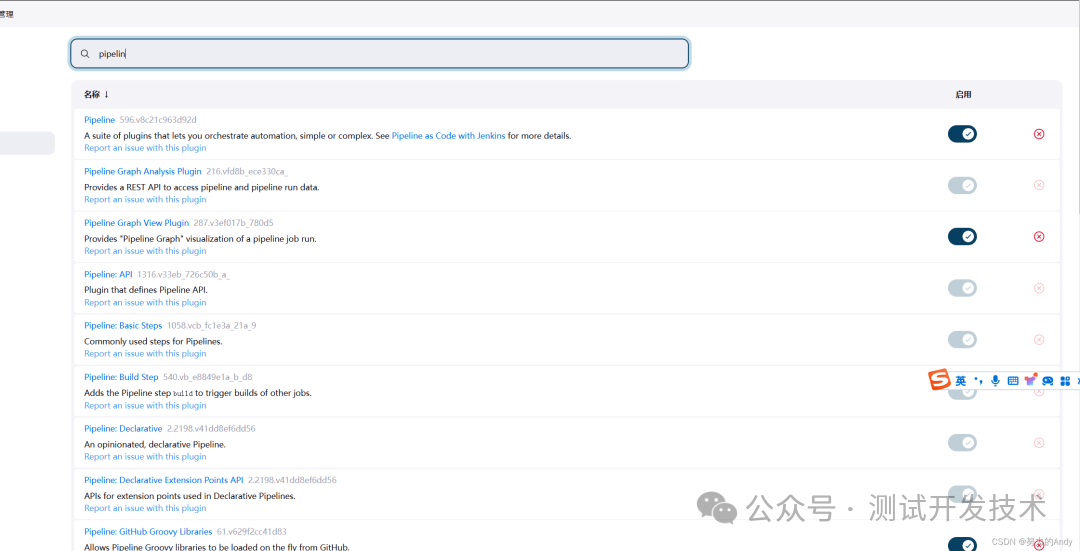Report an issue for Pipeline: Declarative

(145, 456)
